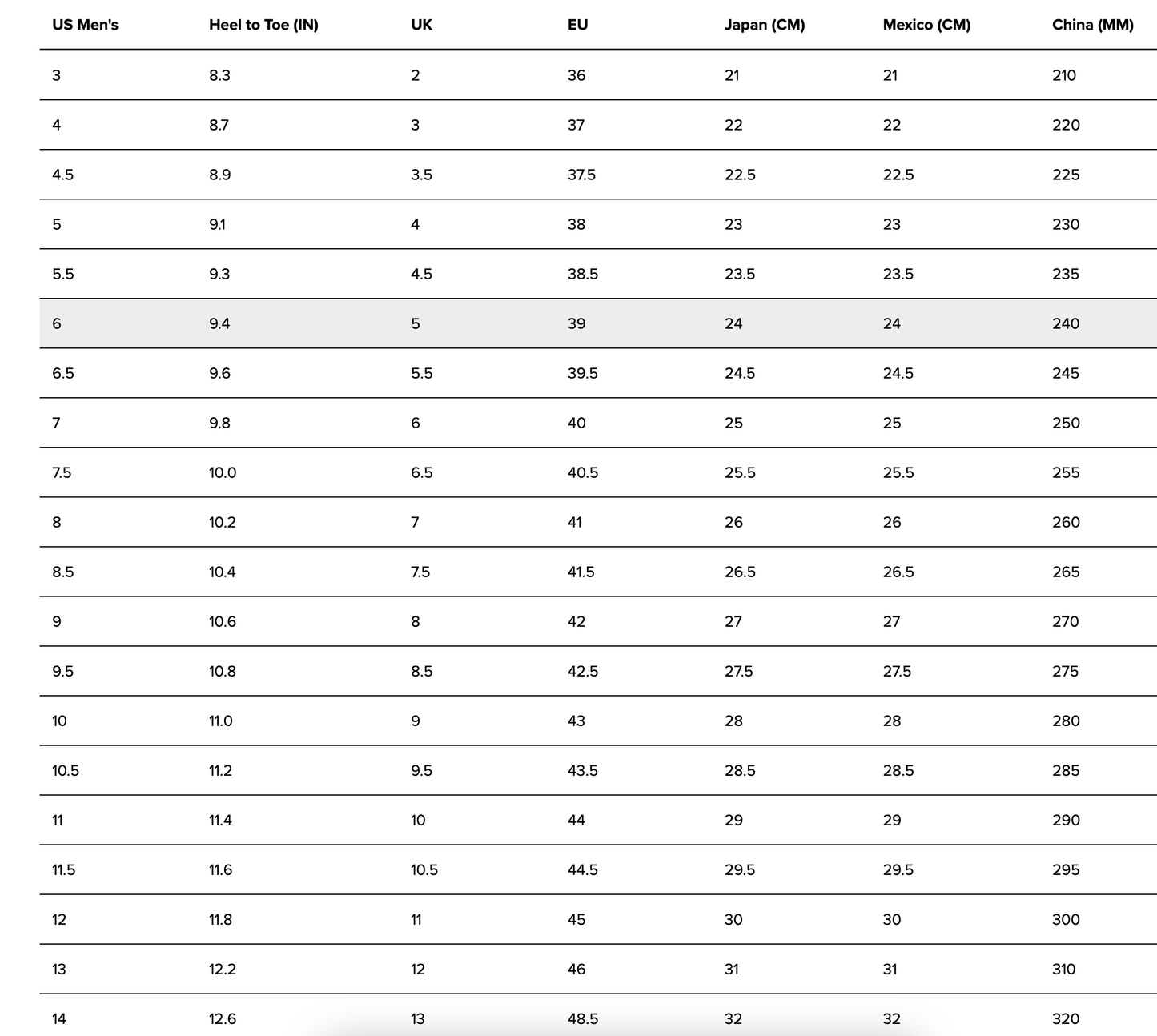Click UK size 10.5 cell
Screen dimensions: 1157x1036
click(424, 869)
